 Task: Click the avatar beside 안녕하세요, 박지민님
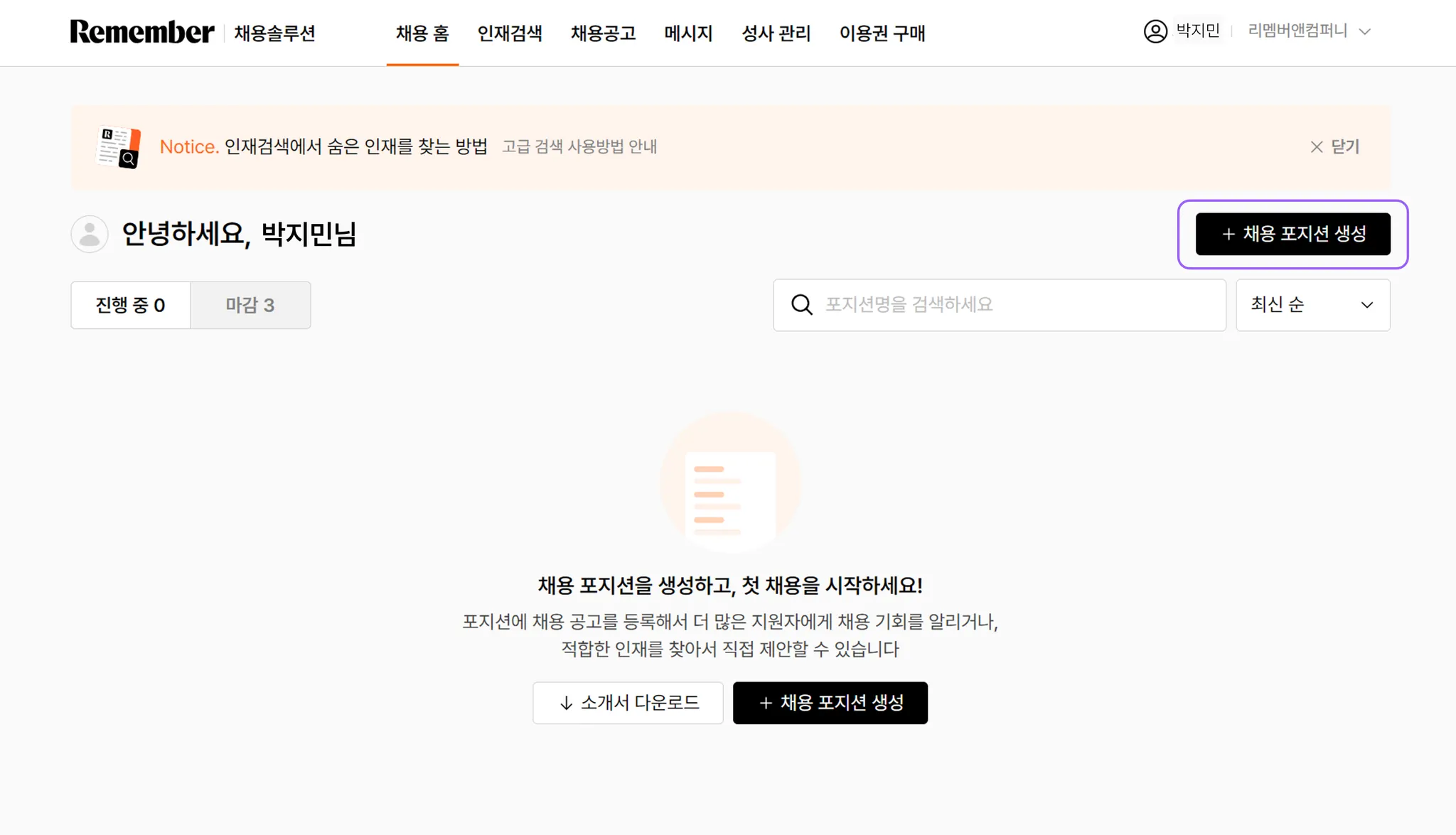(90, 234)
